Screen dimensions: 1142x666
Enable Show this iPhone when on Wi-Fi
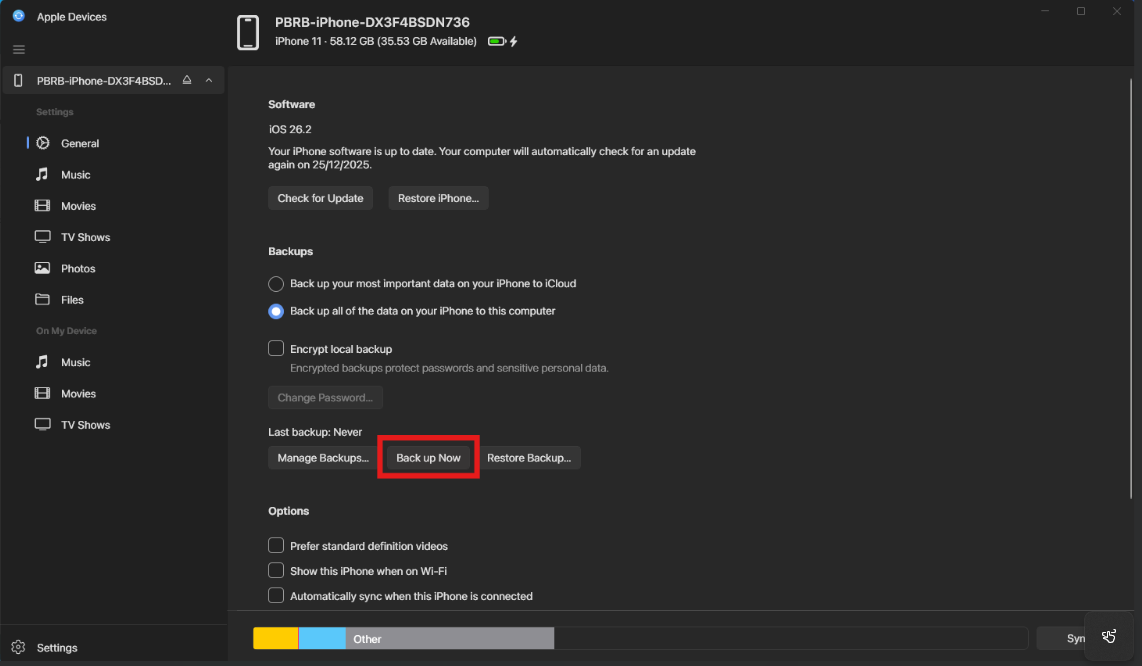(x=276, y=570)
